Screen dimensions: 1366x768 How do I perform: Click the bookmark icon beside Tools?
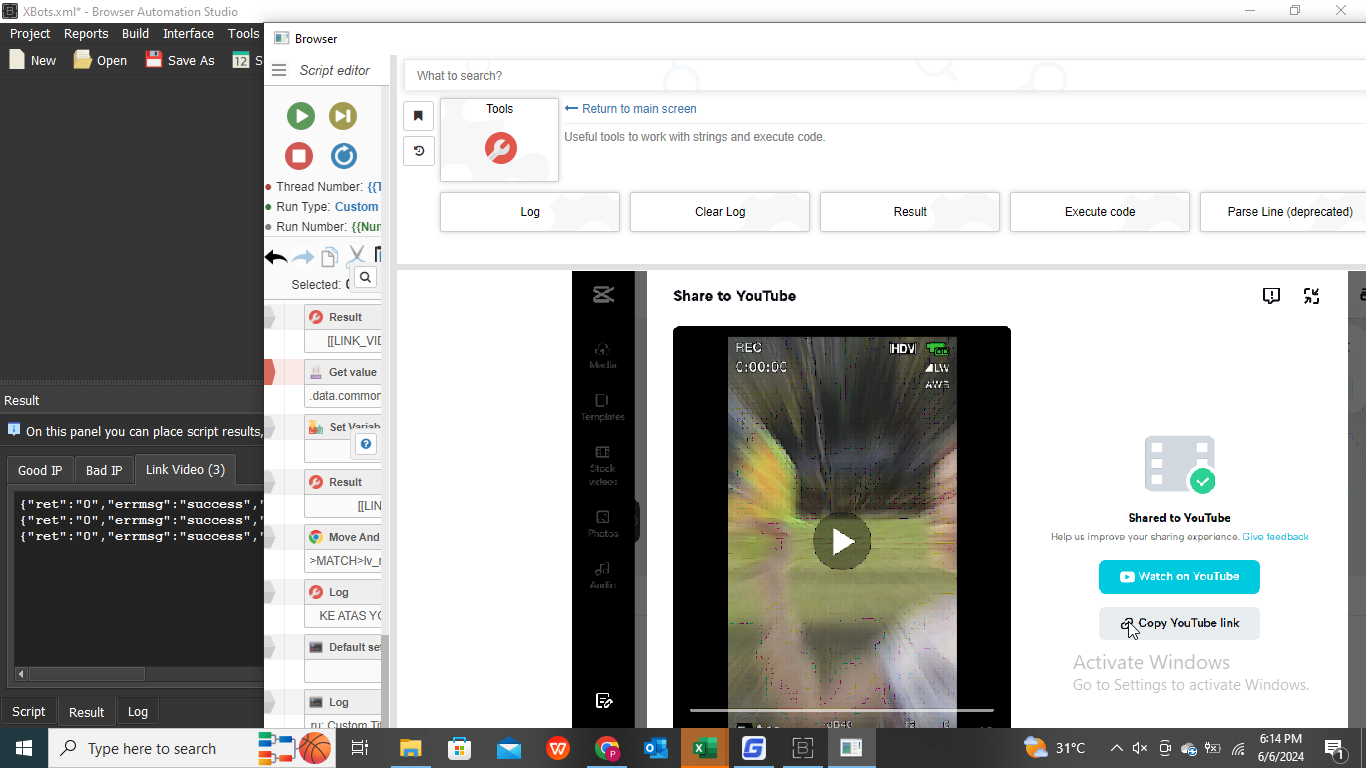tap(418, 116)
